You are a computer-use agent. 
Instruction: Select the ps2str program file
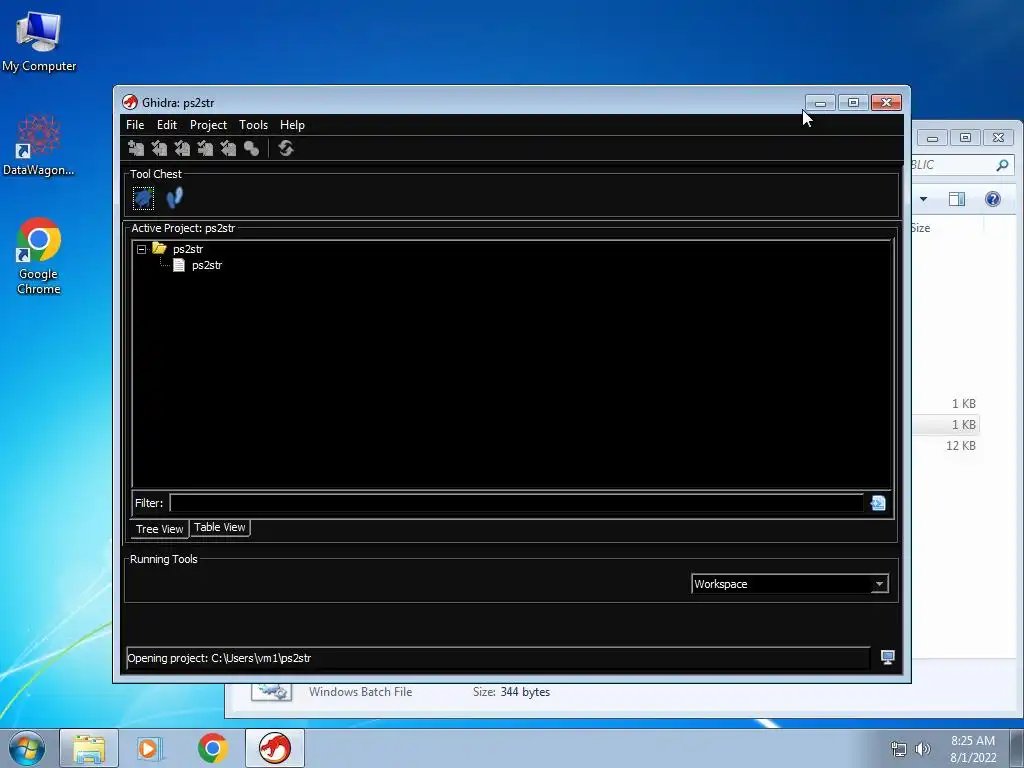(x=206, y=265)
